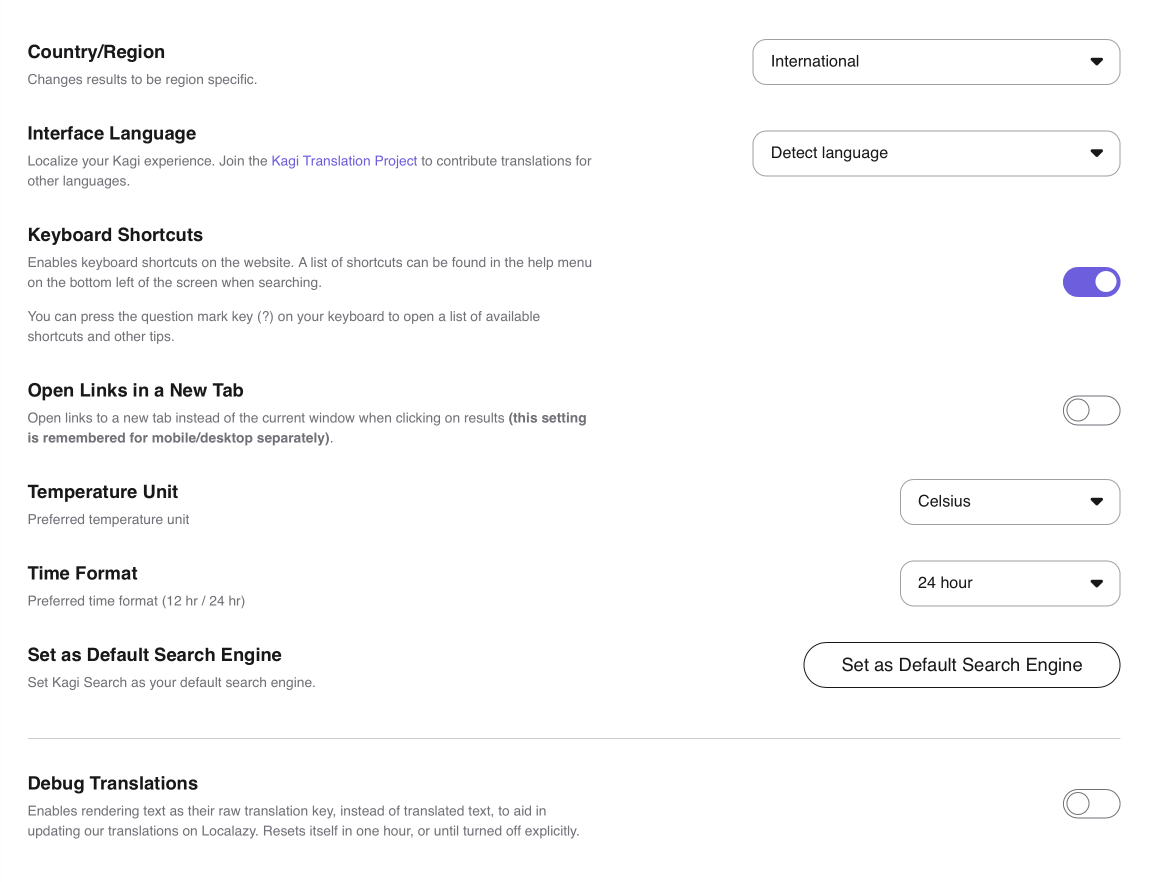Disable the Keyboard Shortcuts toggle
Viewport: 1174px width, 882px height.
tap(1091, 282)
